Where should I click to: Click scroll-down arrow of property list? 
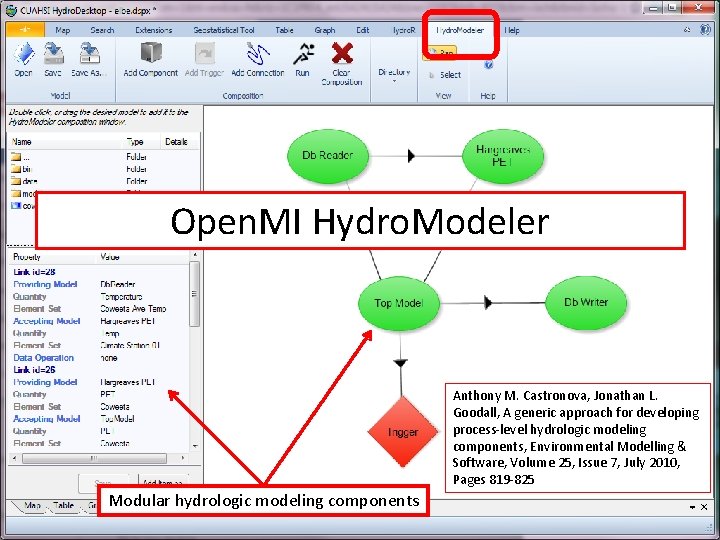coord(195,445)
